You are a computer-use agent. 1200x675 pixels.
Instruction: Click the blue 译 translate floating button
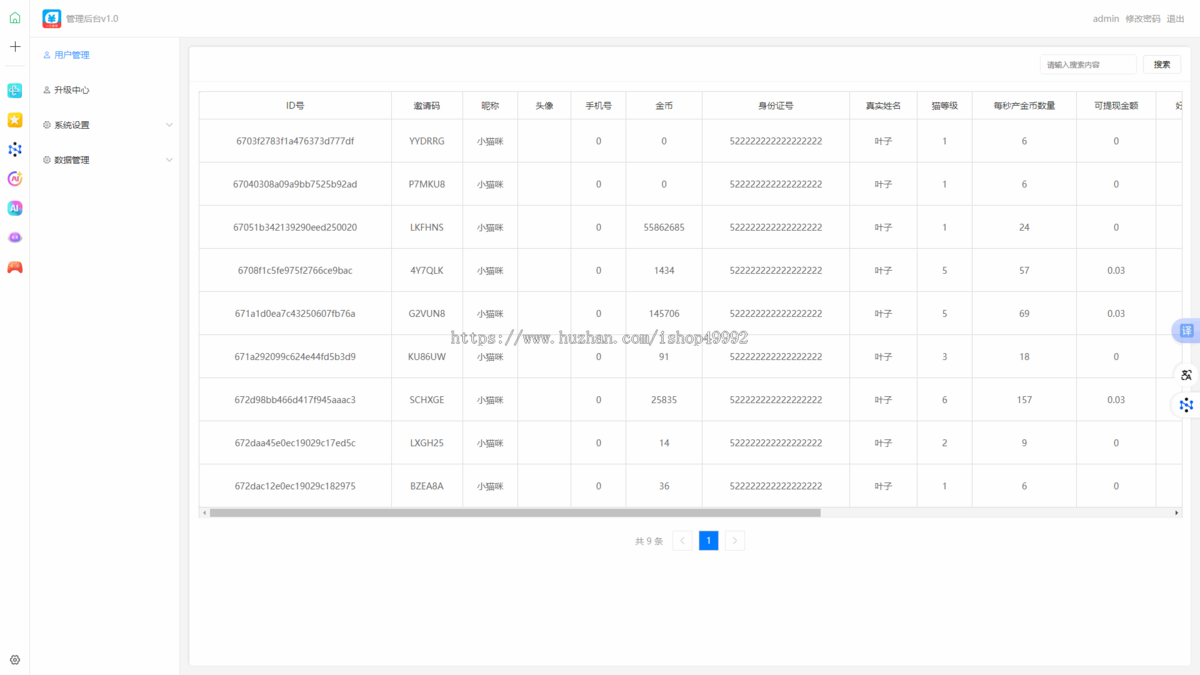1187,331
